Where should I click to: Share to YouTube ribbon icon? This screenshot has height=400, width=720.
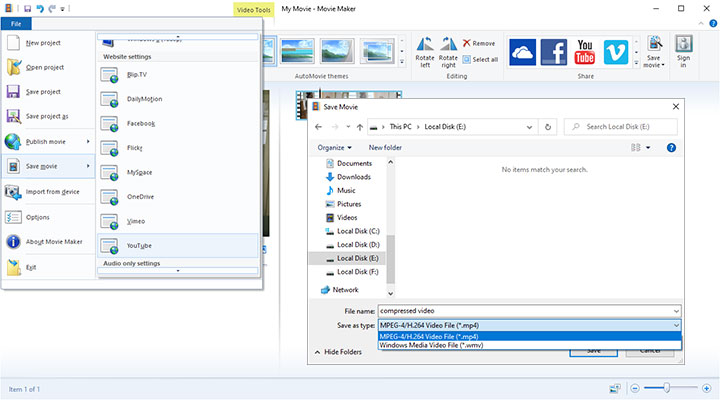(585, 52)
